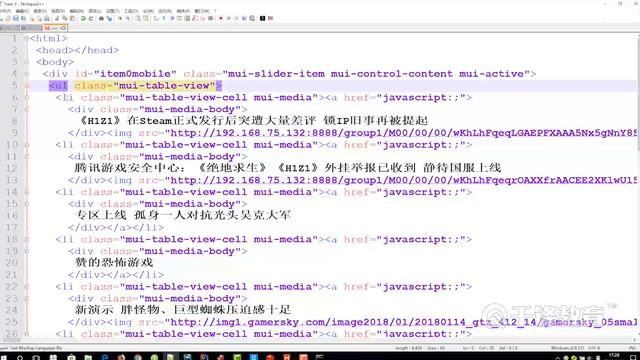Click the H1Z1 Steam headline on line 8

point(253,121)
